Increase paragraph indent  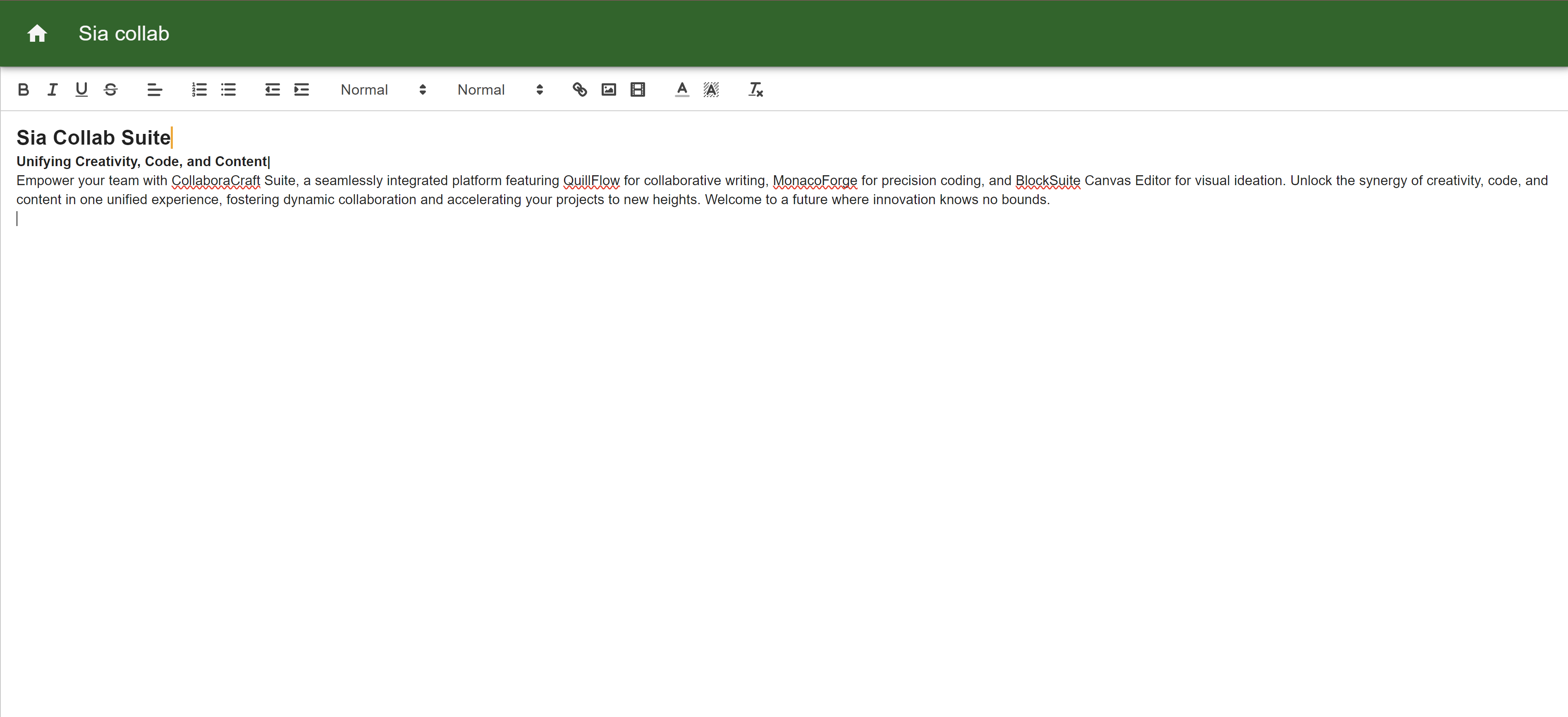point(301,90)
